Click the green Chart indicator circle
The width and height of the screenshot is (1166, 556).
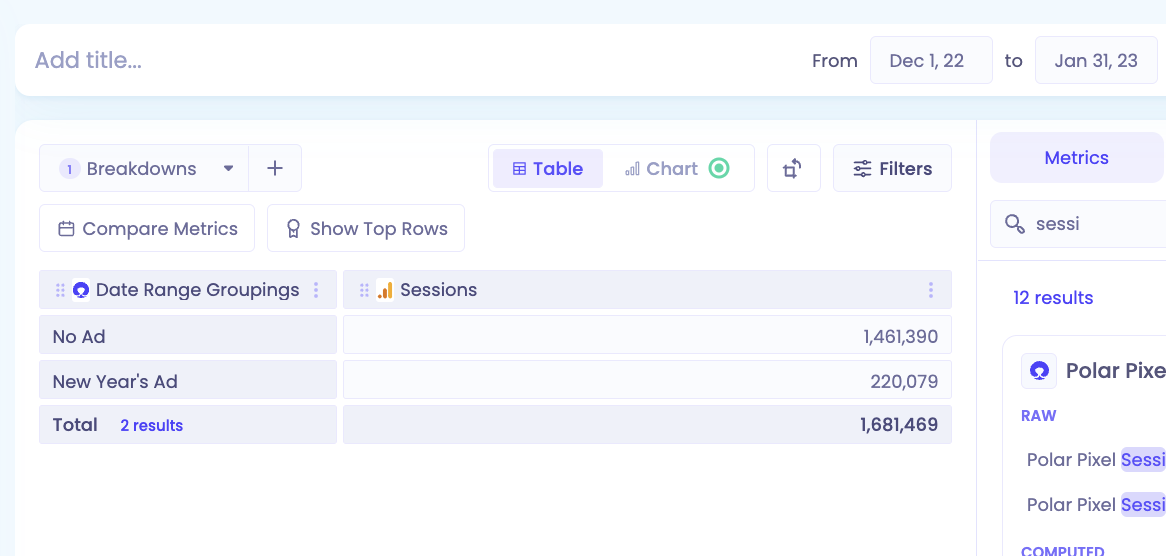(718, 169)
